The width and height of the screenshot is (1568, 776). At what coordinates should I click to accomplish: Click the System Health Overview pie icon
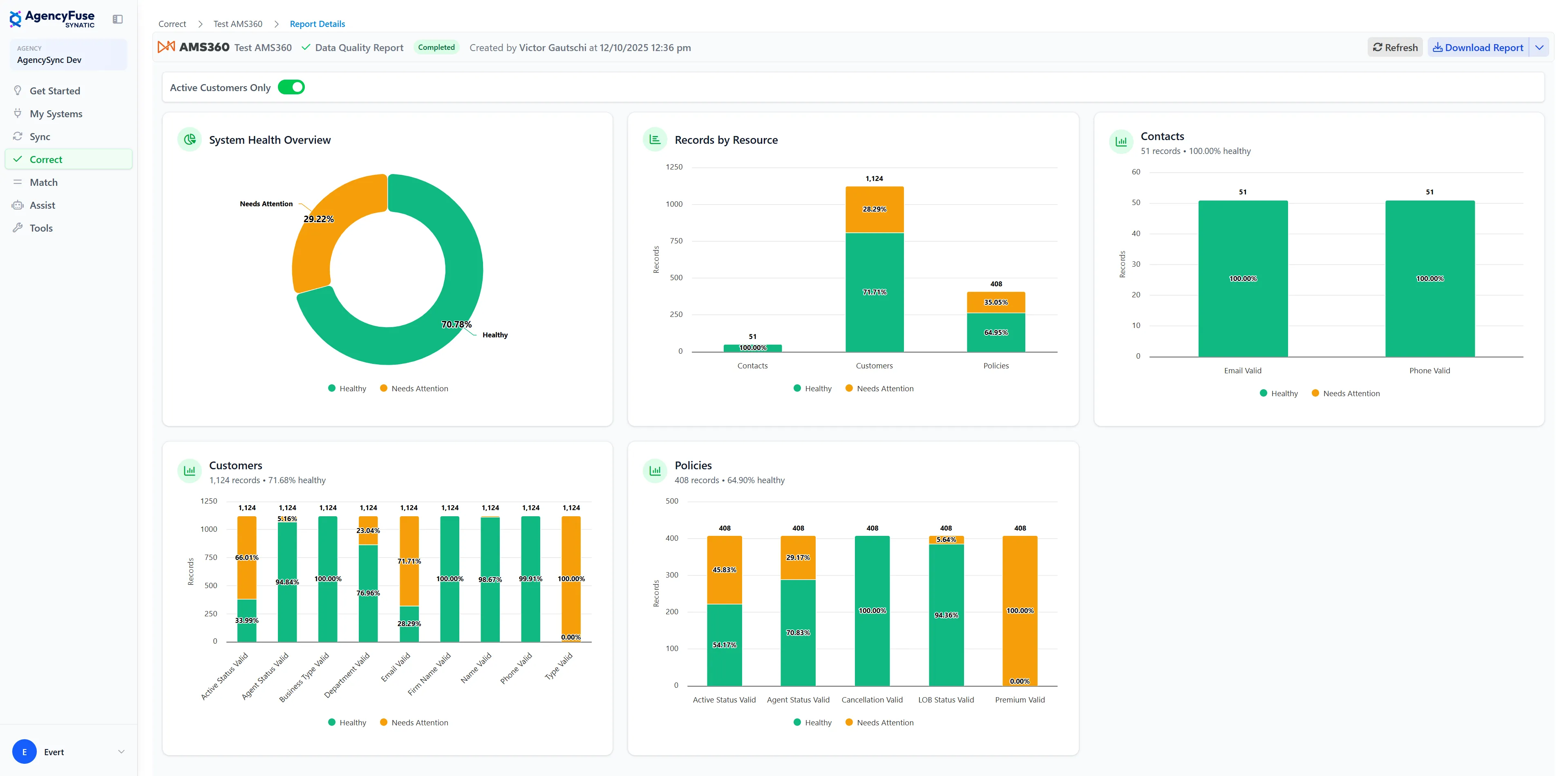click(190, 140)
